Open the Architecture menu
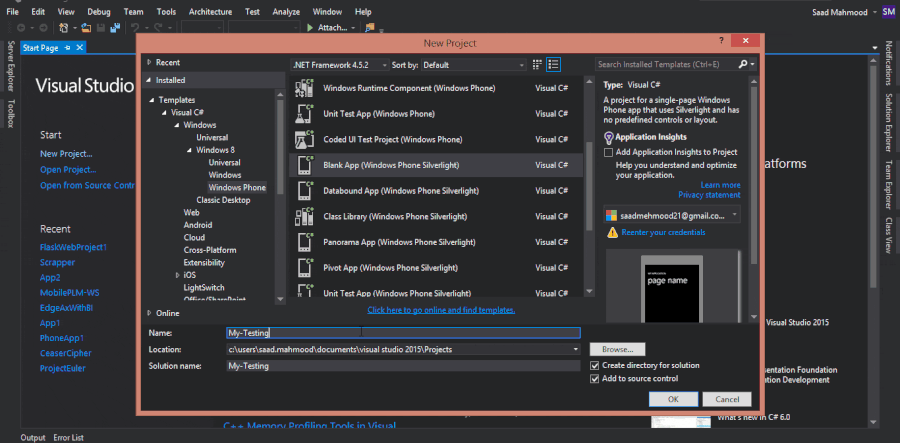The image size is (900, 443). click(x=210, y=11)
